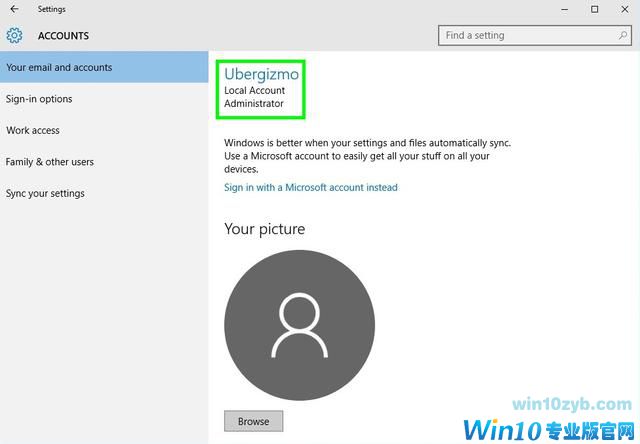Minimize the Settings window
This screenshot has width=640, height=444.
tap(564, 9)
